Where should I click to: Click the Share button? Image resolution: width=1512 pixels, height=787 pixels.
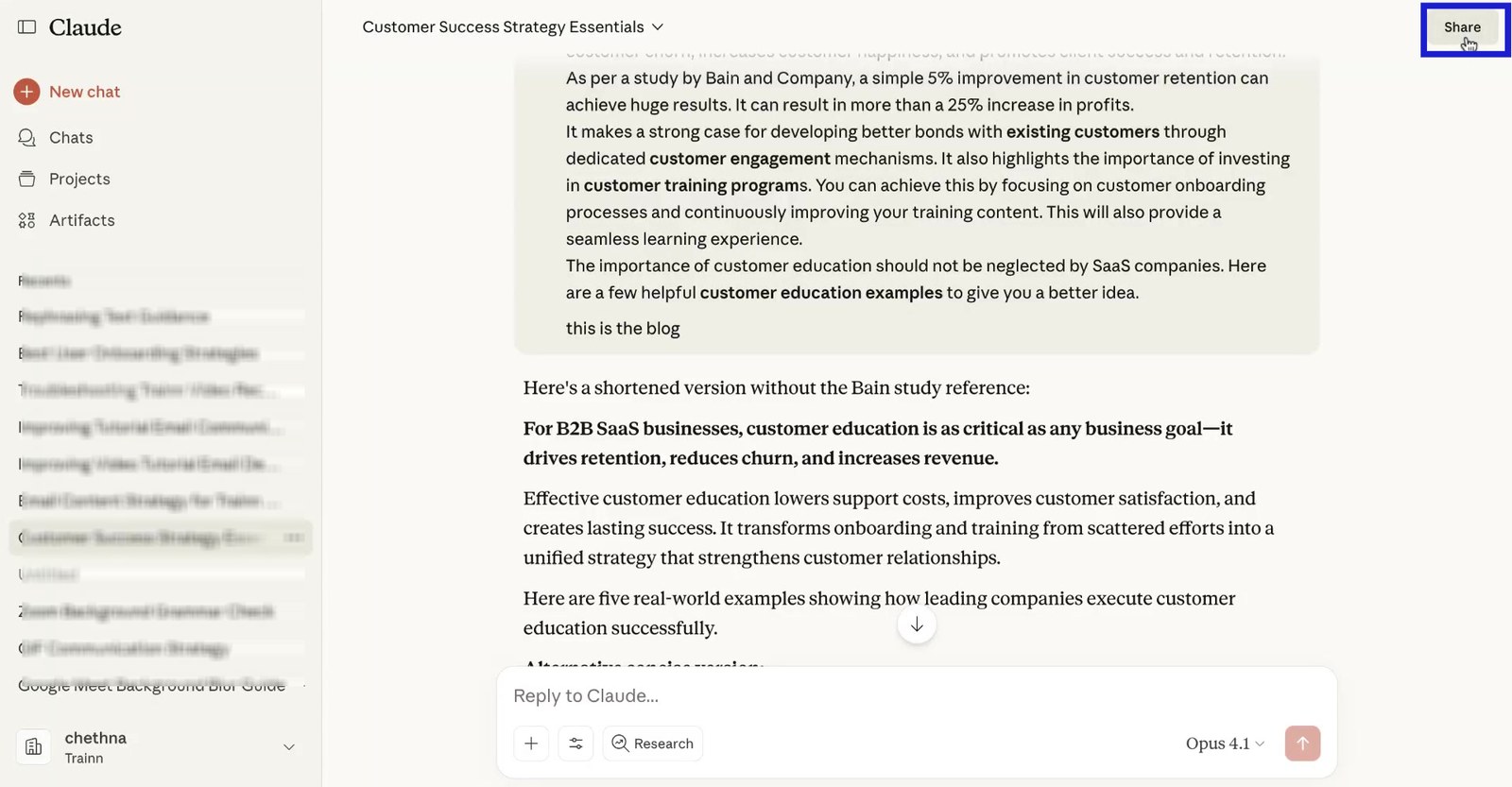[1462, 27]
